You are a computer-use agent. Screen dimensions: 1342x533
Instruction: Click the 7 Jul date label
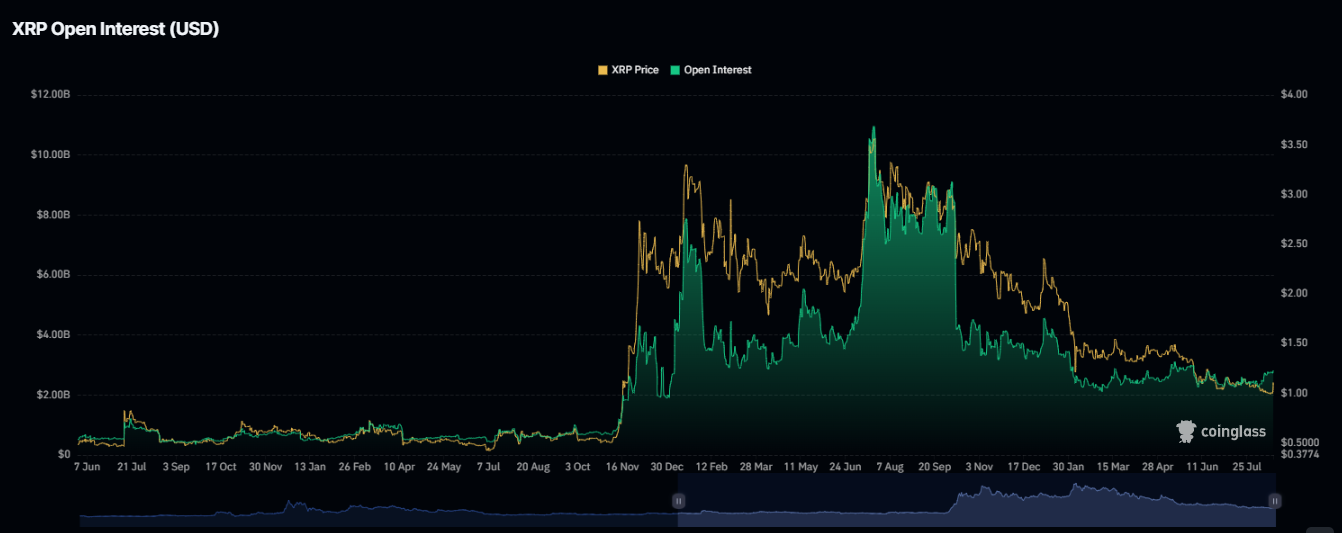point(489,467)
